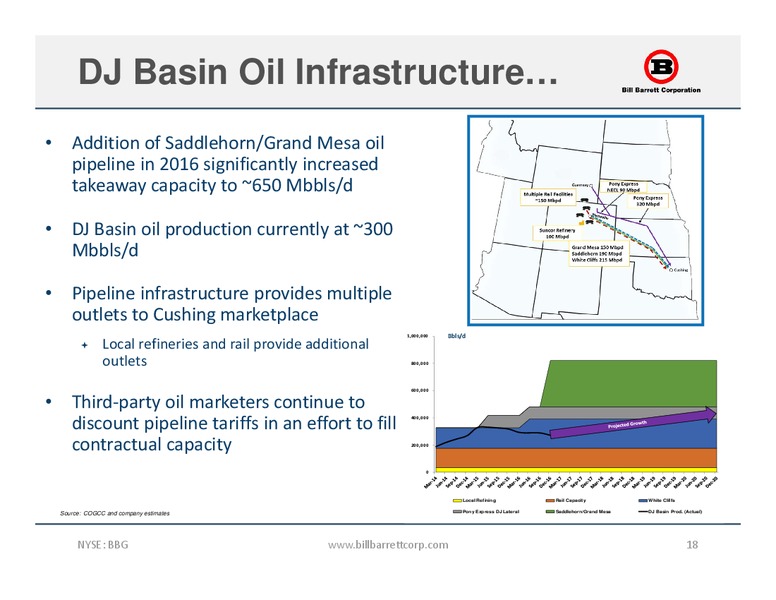776x600 pixels.
Task: Click the 'Bbls/d' chart axis label
Action: click(x=456, y=336)
